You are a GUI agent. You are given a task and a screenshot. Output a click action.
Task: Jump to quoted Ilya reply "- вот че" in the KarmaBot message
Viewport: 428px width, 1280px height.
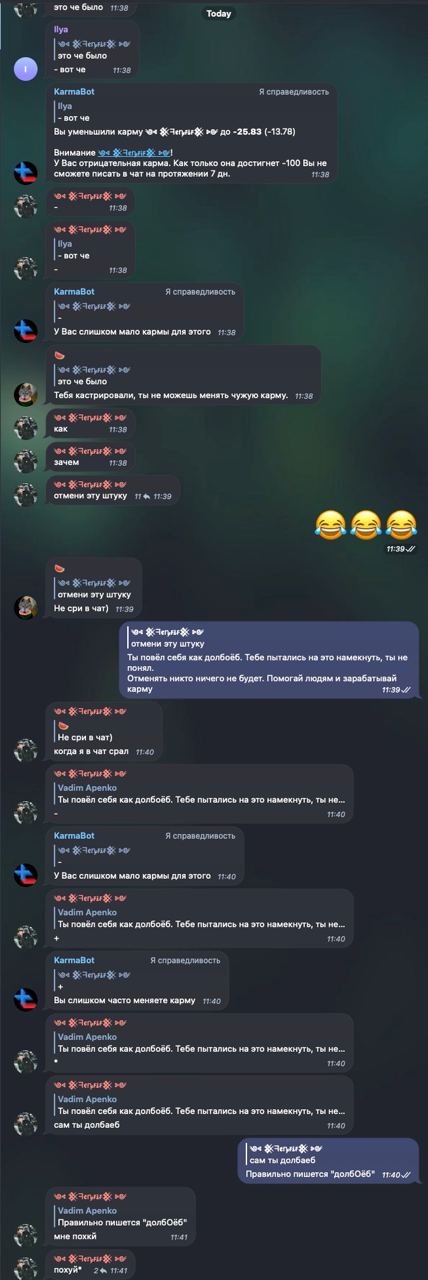point(80,111)
